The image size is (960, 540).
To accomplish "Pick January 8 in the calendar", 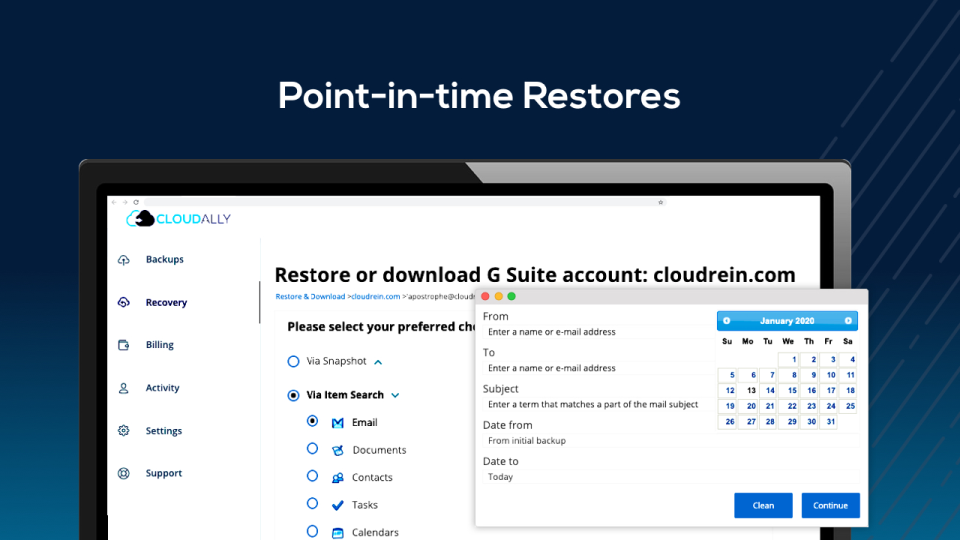I will point(789,375).
